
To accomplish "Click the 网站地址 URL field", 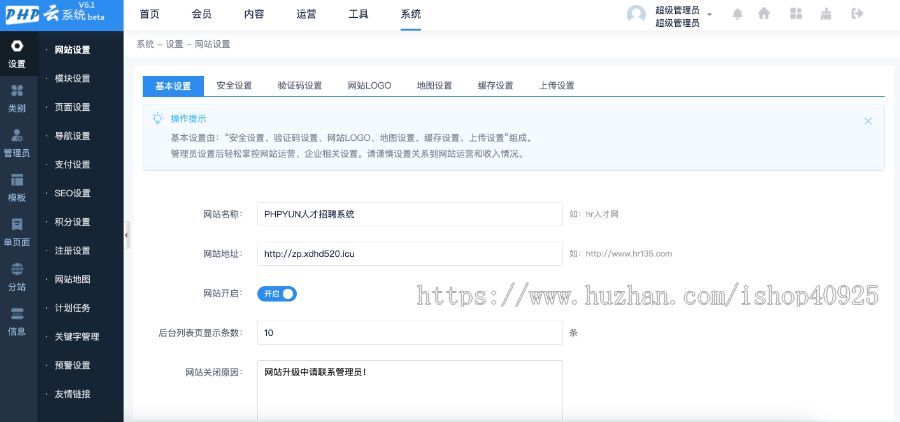I will [409, 254].
